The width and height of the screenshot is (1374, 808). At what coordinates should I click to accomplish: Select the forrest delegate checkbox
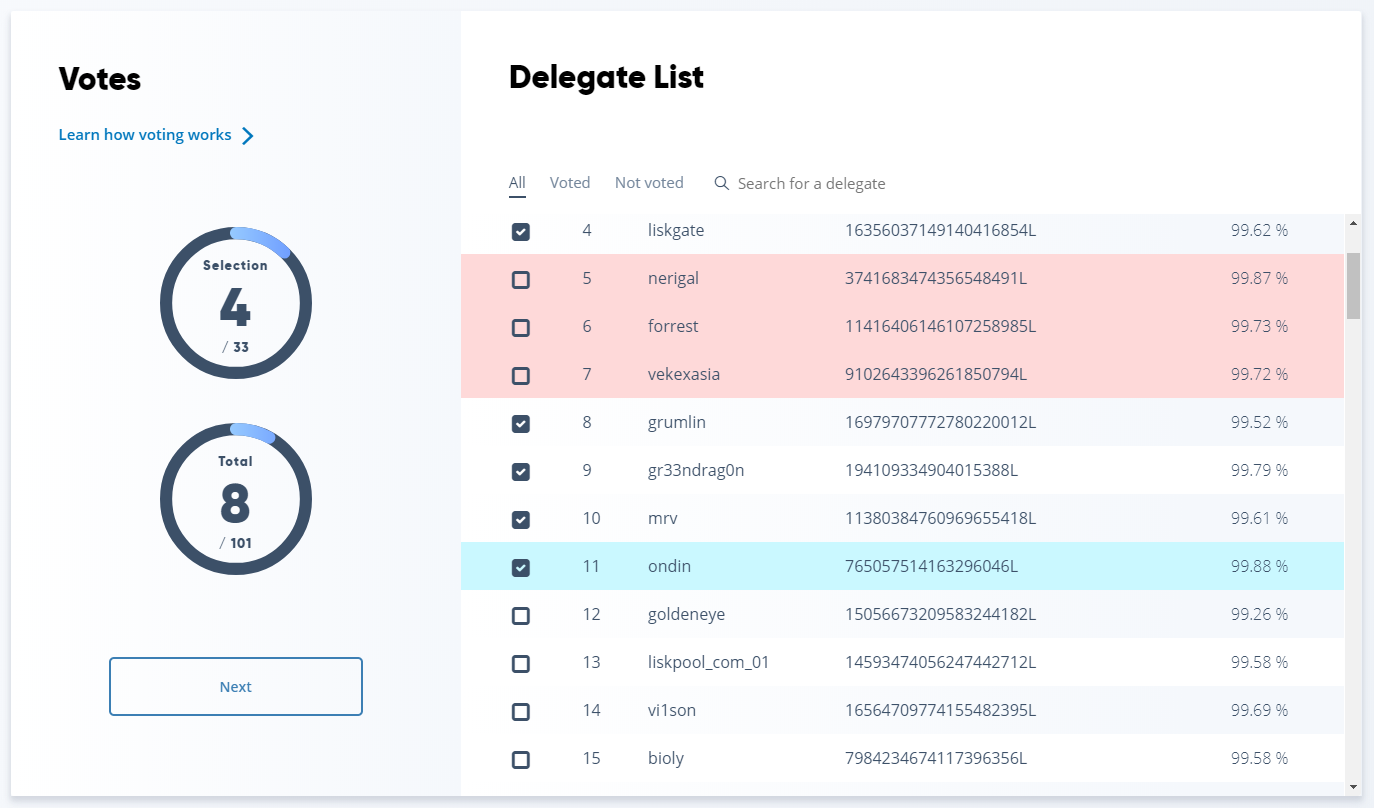click(521, 328)
